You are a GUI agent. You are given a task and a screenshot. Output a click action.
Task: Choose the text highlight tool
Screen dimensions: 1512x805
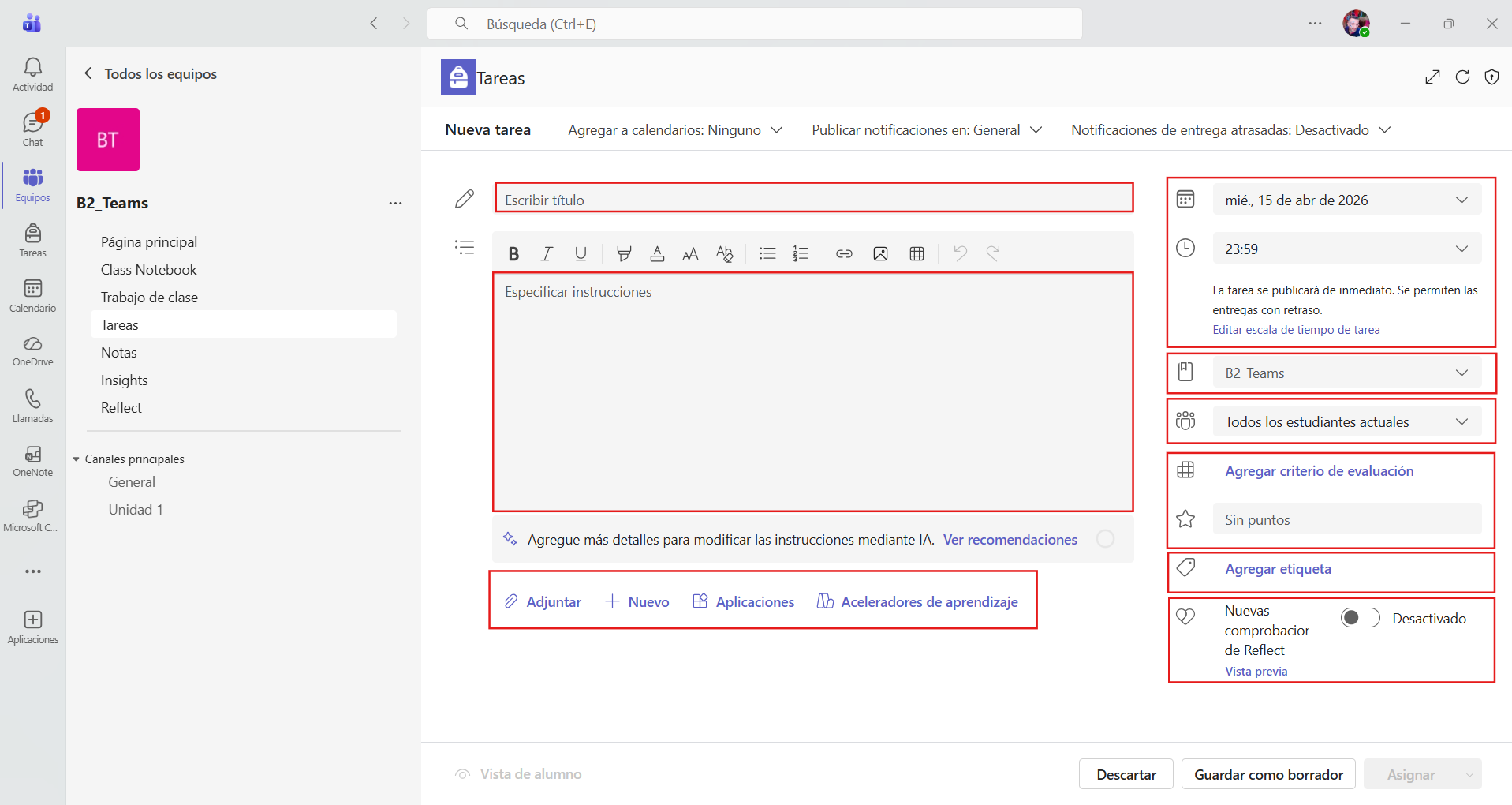[x=624, y=253]
